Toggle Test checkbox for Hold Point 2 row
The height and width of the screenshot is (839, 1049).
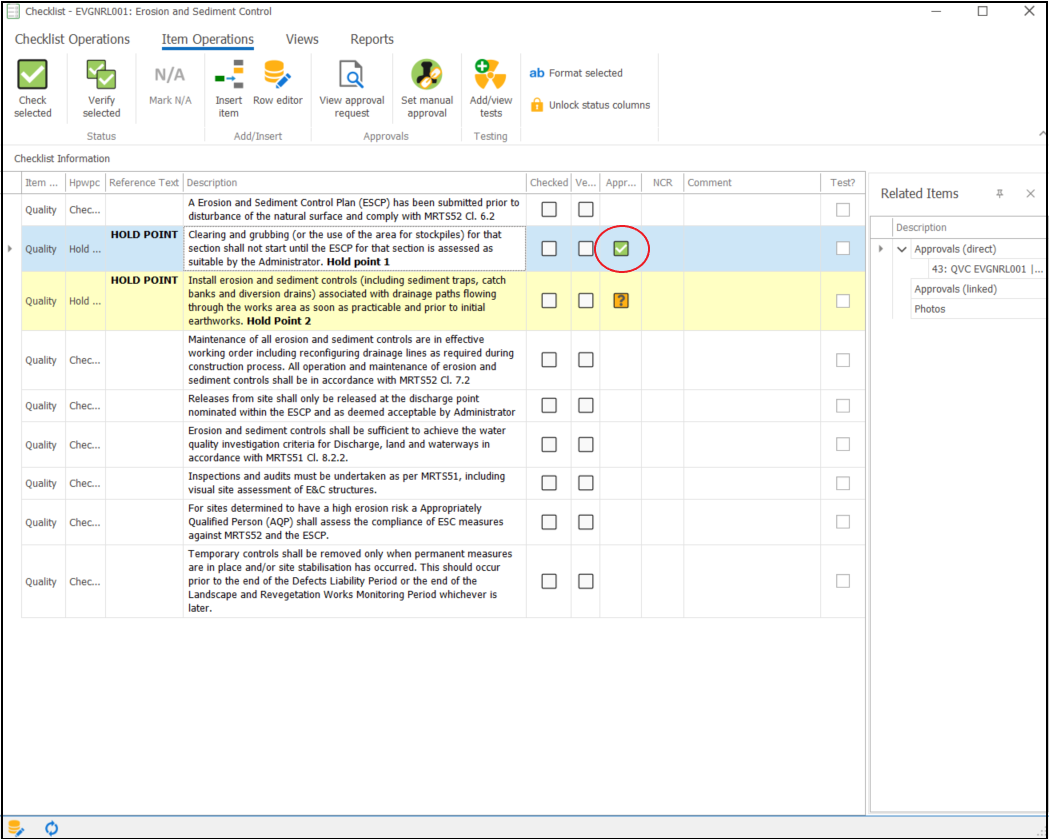coord(843,301)
